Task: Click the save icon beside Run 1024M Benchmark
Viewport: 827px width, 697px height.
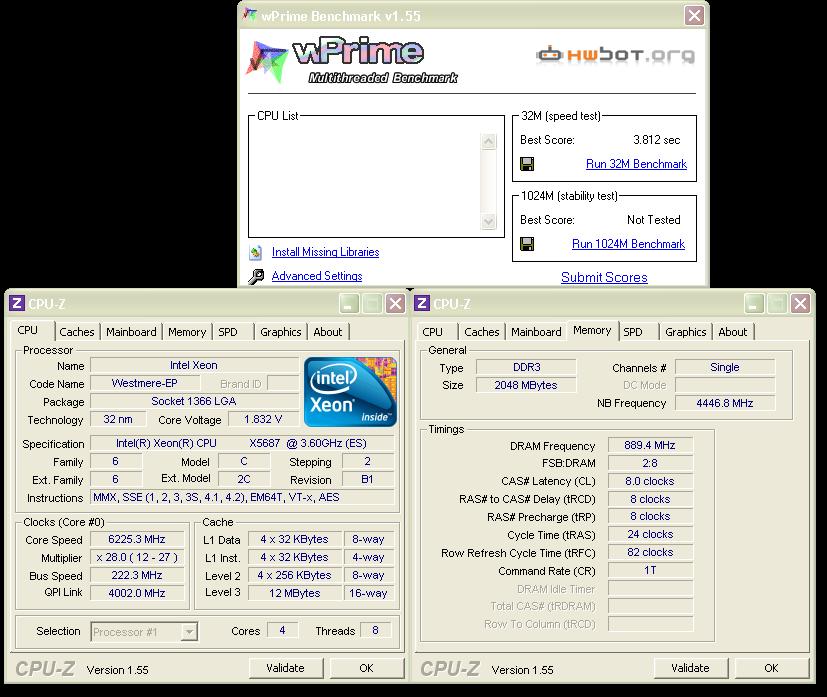Action: click(527, 244)
